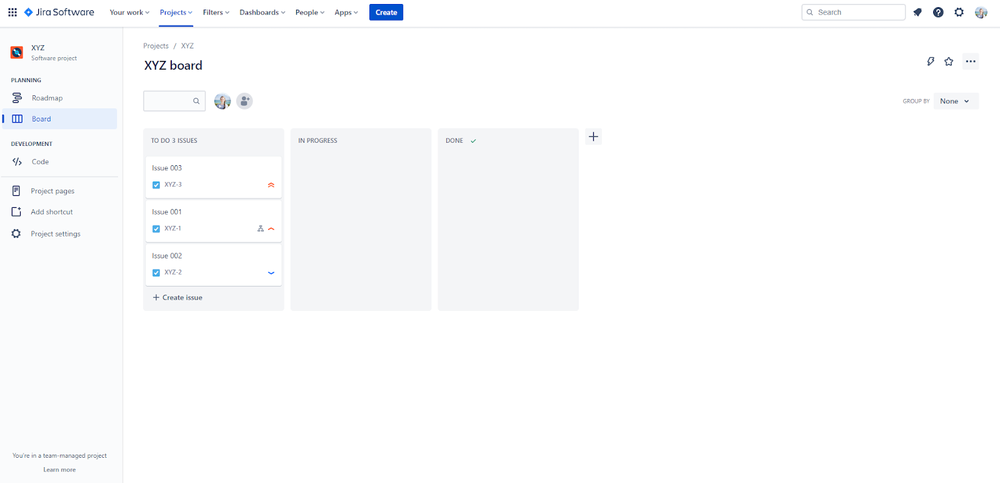The width and height of the screenshot is (1000, 483).
Task: Select Code in the sidebar
Action: pos(59,162)
